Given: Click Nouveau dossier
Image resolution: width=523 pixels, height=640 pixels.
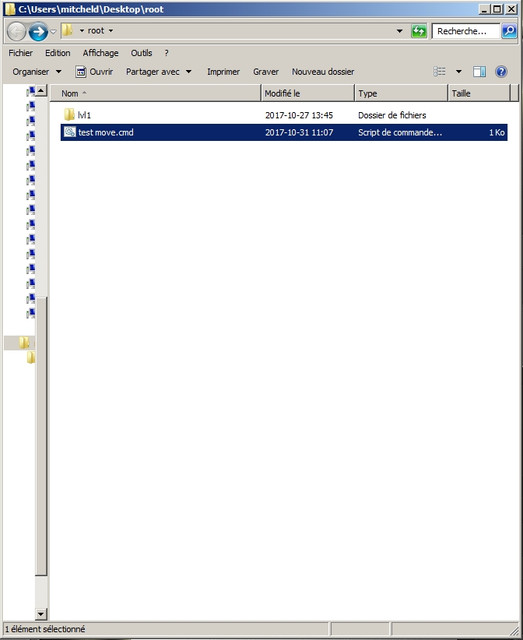Looking at the screenshot, I should coord(323,72).
